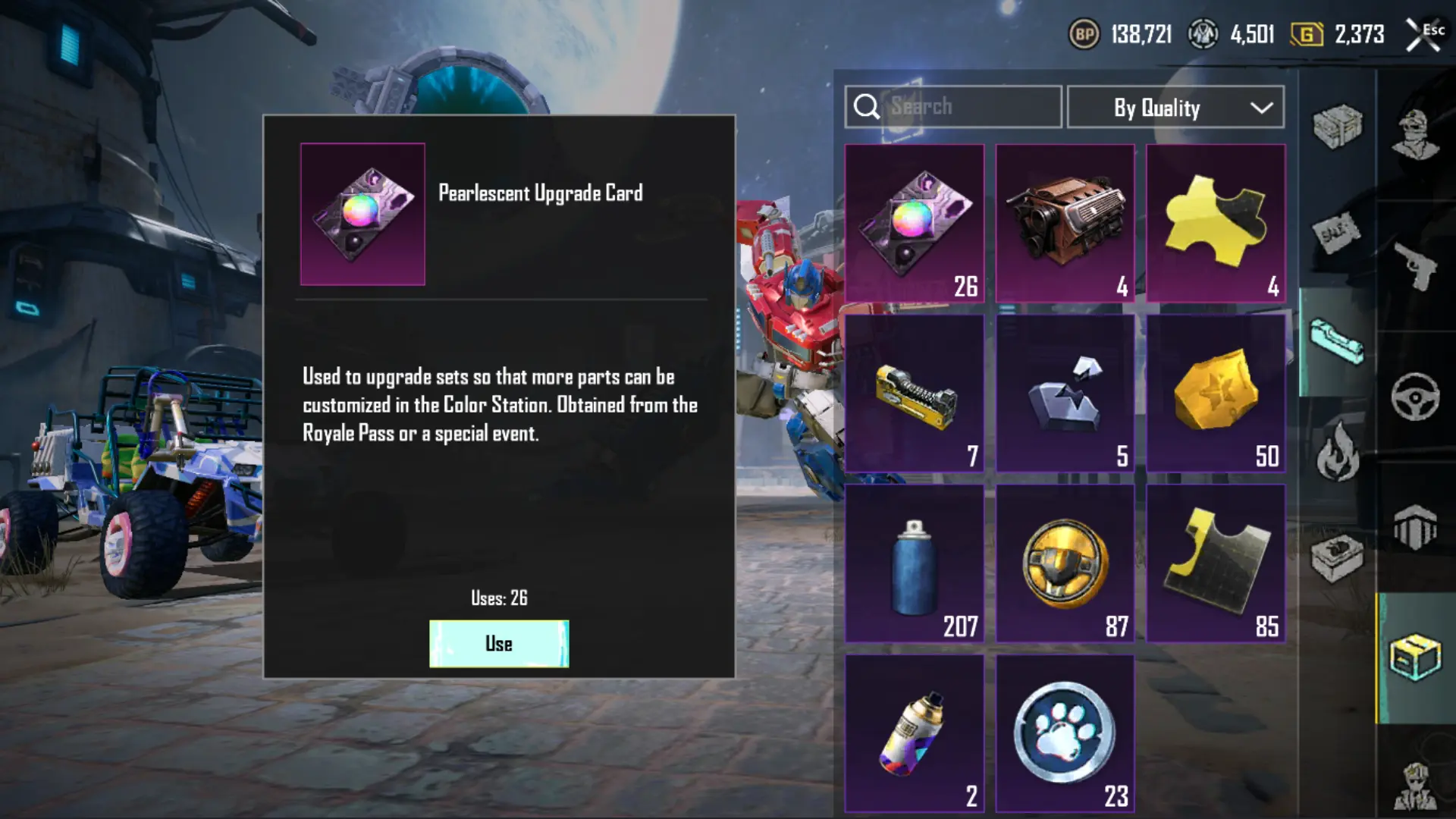Open the character outfit category tab

click(1415, 135)
